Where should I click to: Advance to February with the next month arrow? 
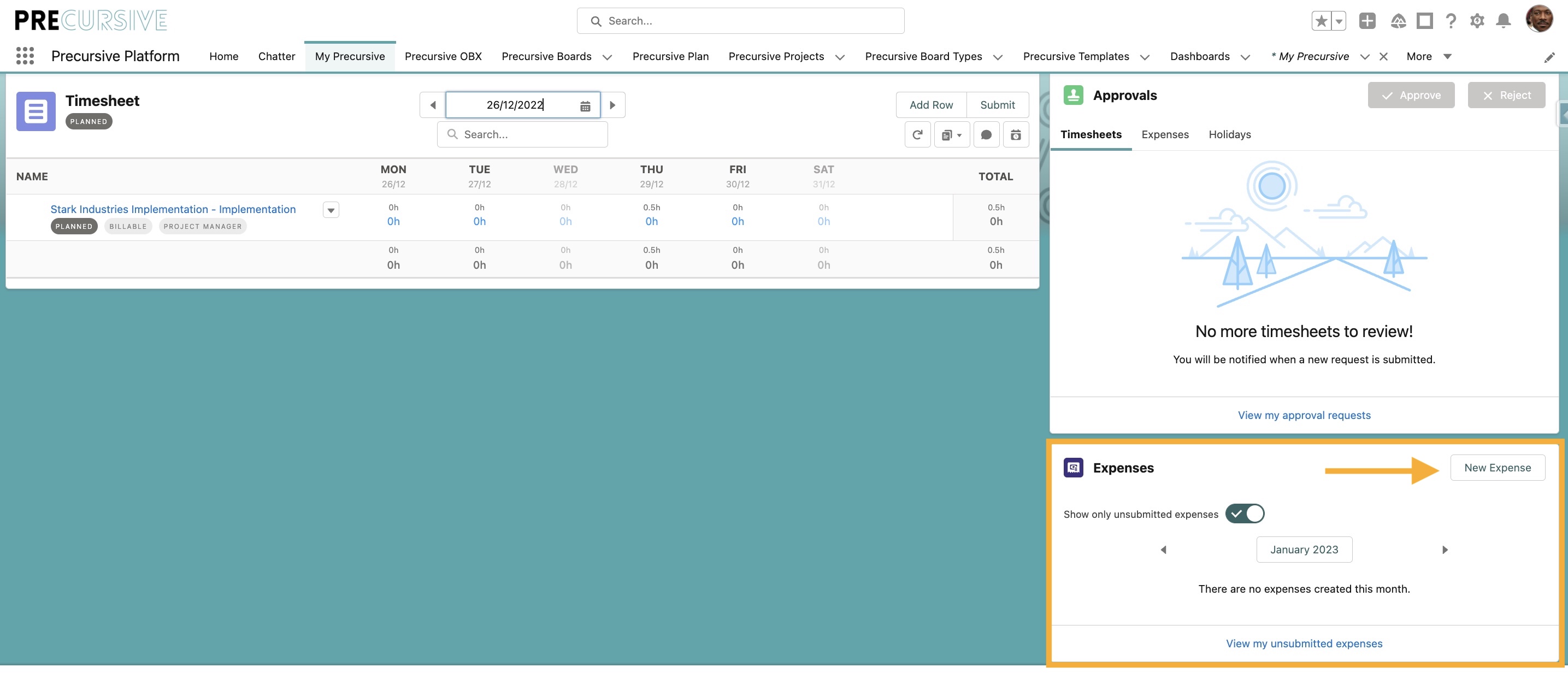pyautogui.click(x=1446, y=550)
